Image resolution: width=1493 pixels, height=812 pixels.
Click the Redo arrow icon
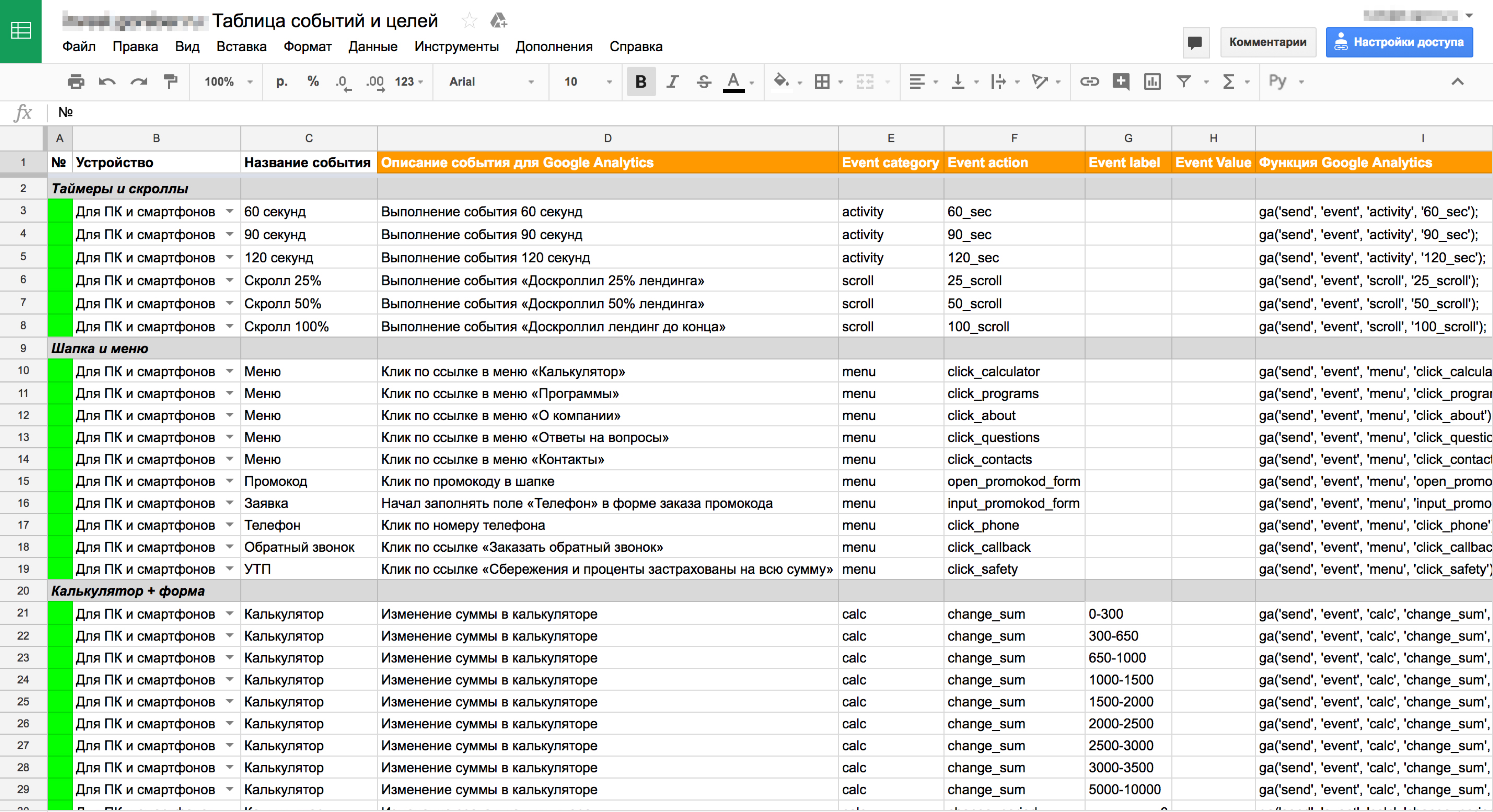[139, 82]
